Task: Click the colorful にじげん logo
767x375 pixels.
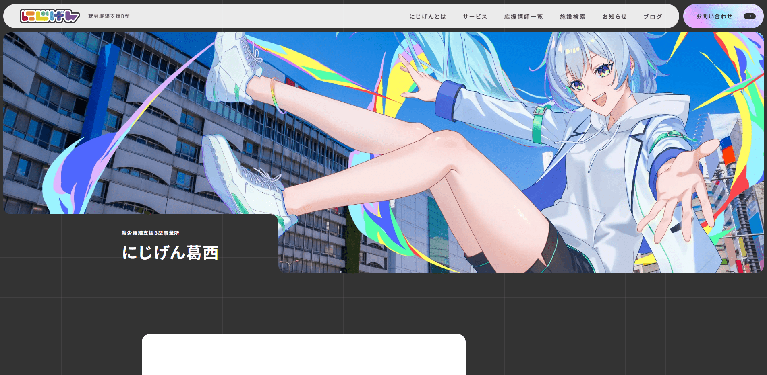Action: (x=49, y=16)
